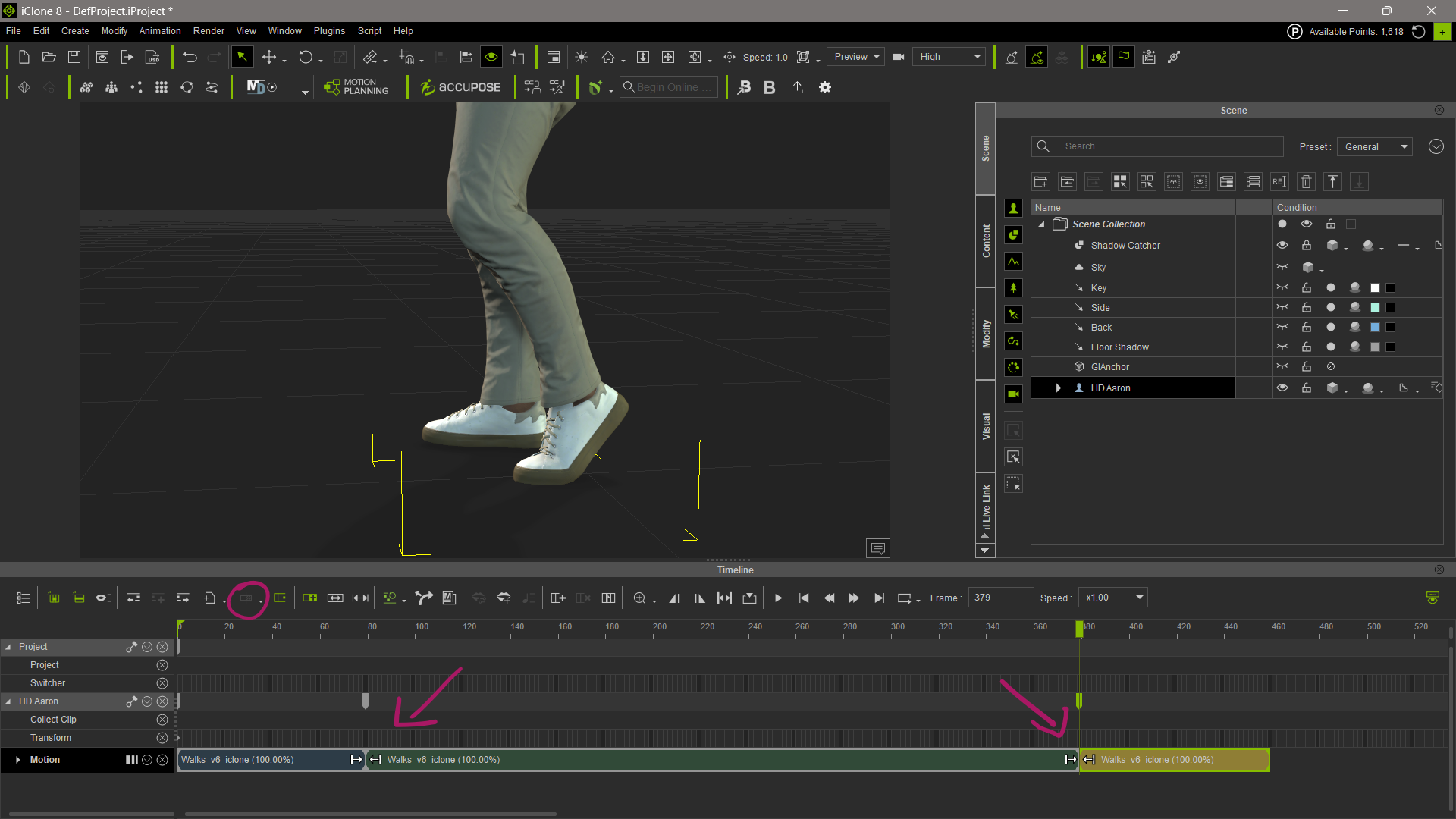
Task: Toggle lock on Key light
Action: 1307,288
